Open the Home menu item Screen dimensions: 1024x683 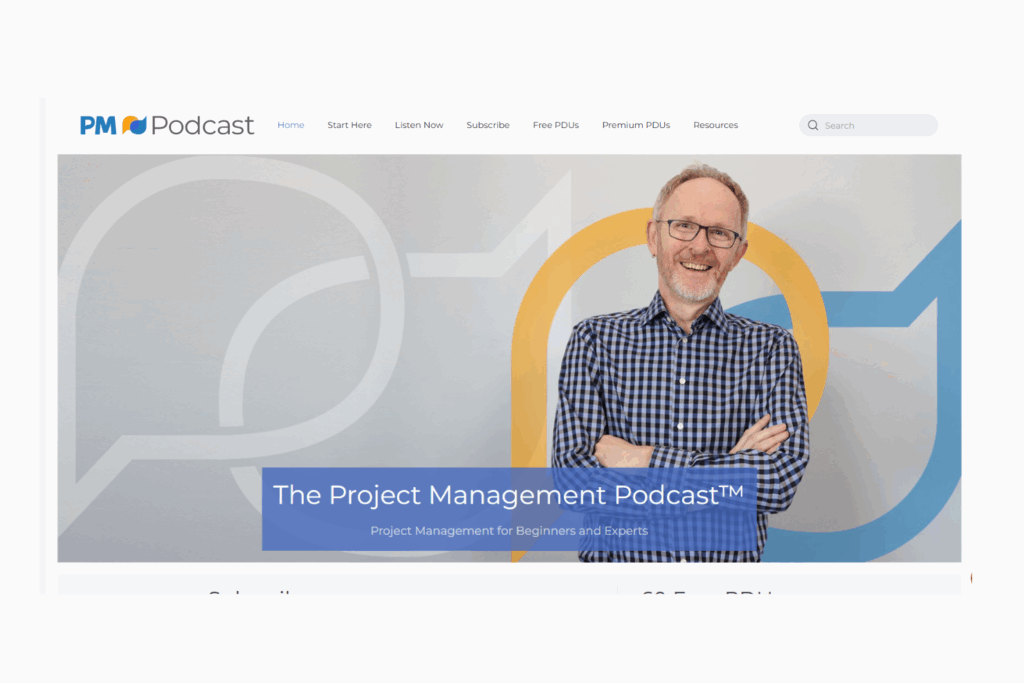(291, 125)
